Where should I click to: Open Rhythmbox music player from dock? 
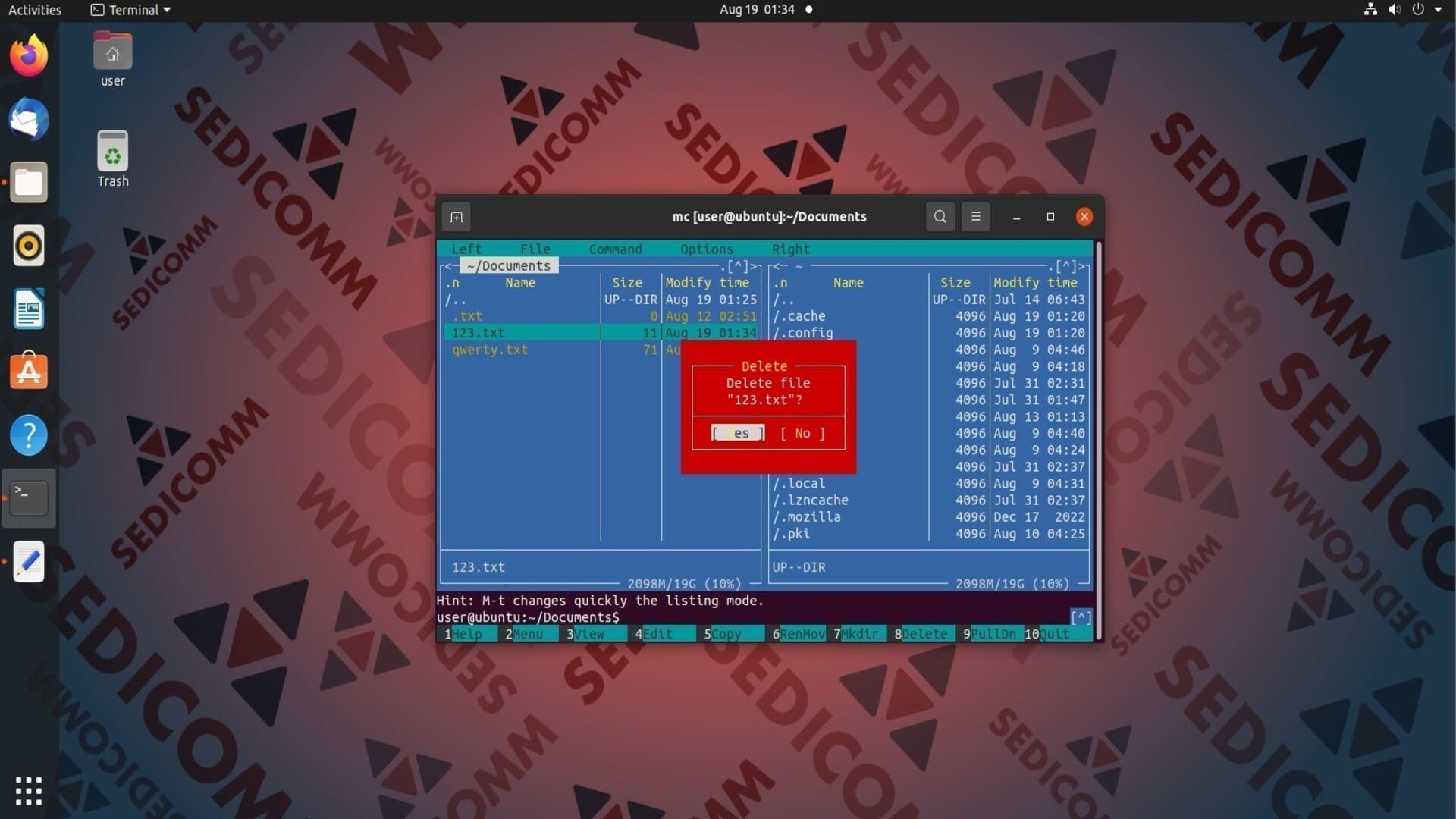(29, 246)
